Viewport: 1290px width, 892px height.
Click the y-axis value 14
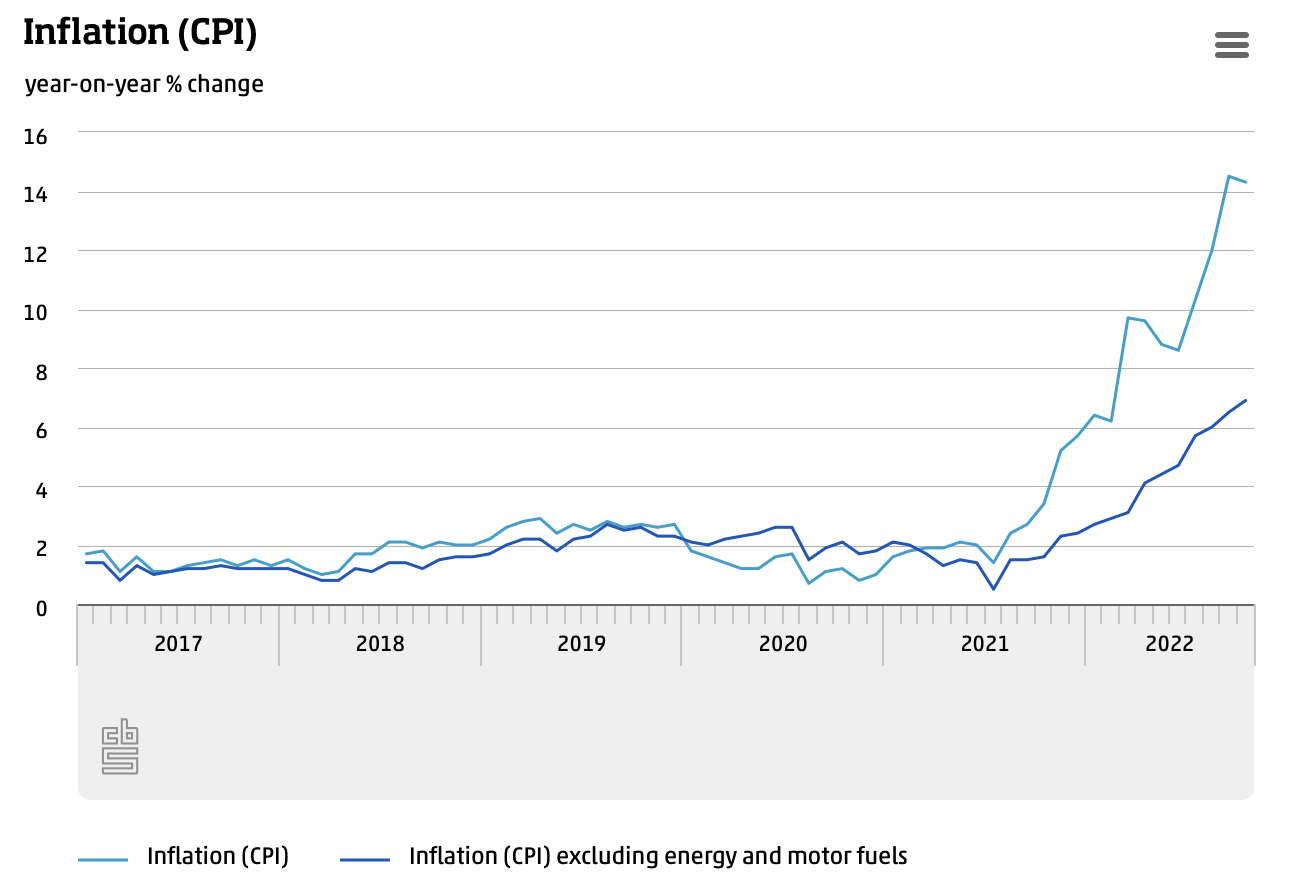(35, 194)
